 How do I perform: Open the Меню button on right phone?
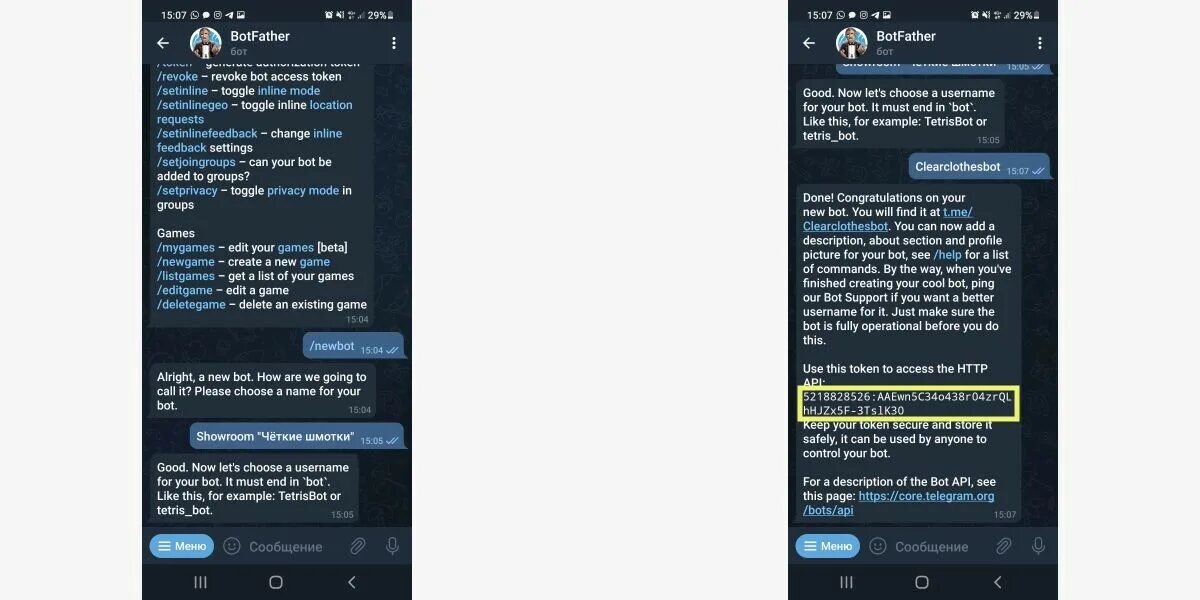point(828,546)
